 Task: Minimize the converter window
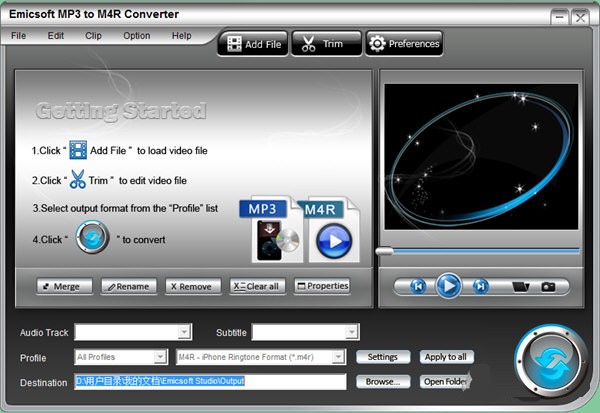click(560, 17)
